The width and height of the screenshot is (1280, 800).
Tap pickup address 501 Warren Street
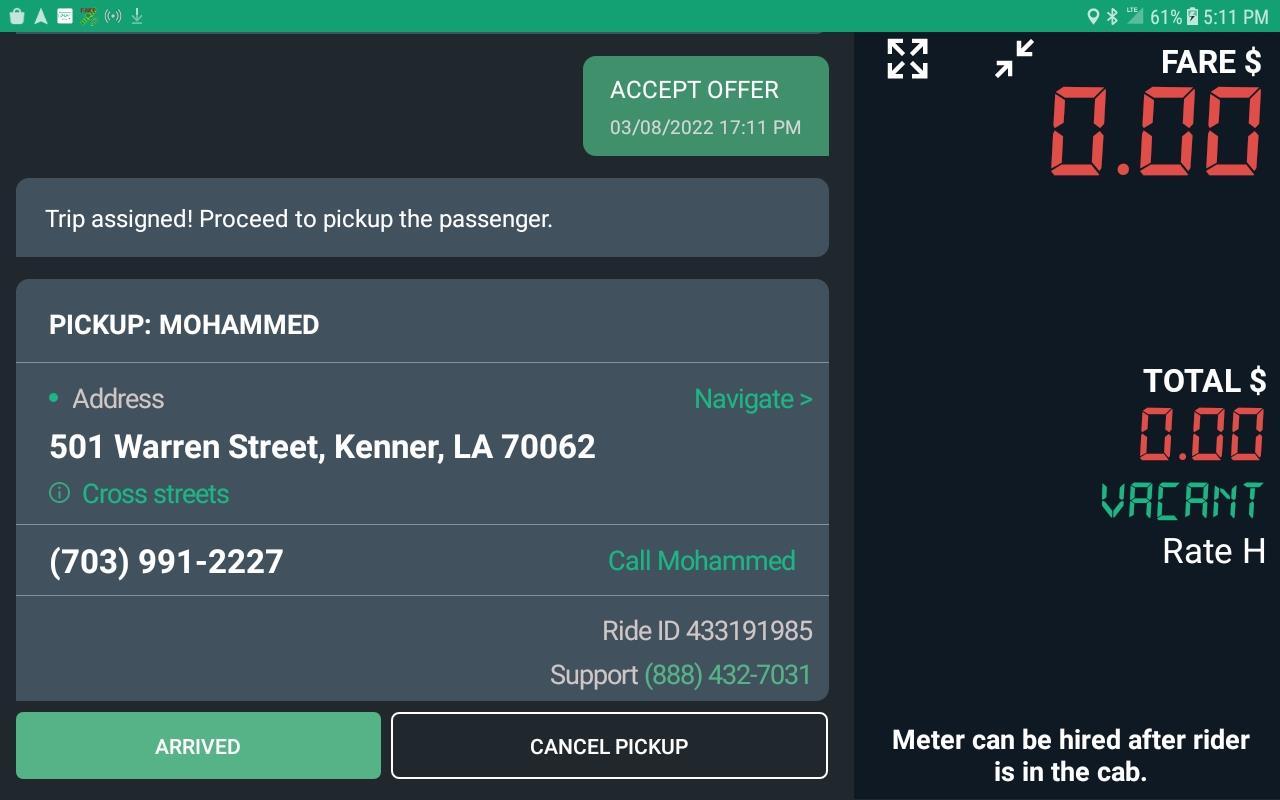322,446
